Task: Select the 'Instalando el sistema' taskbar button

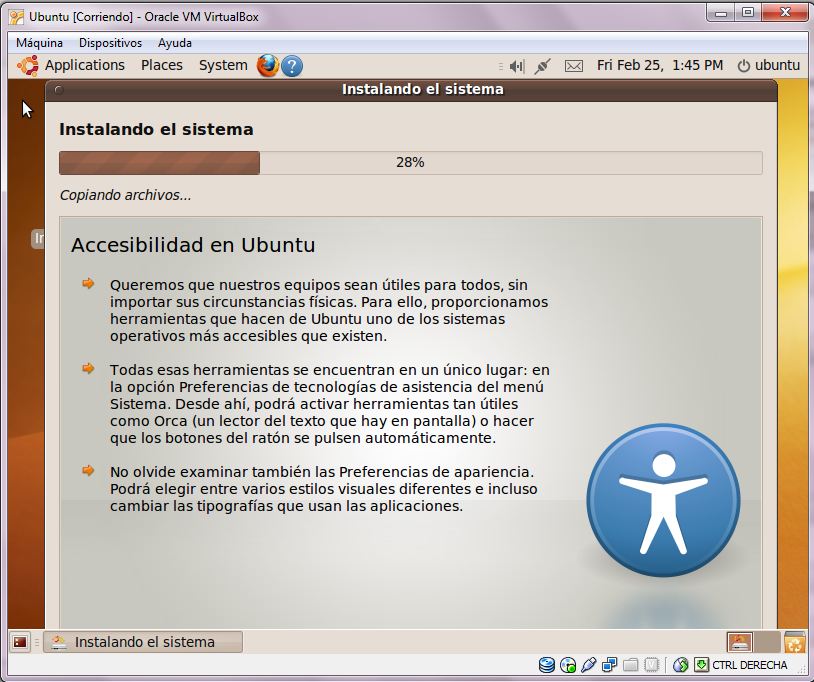Action: click(143, 642)
